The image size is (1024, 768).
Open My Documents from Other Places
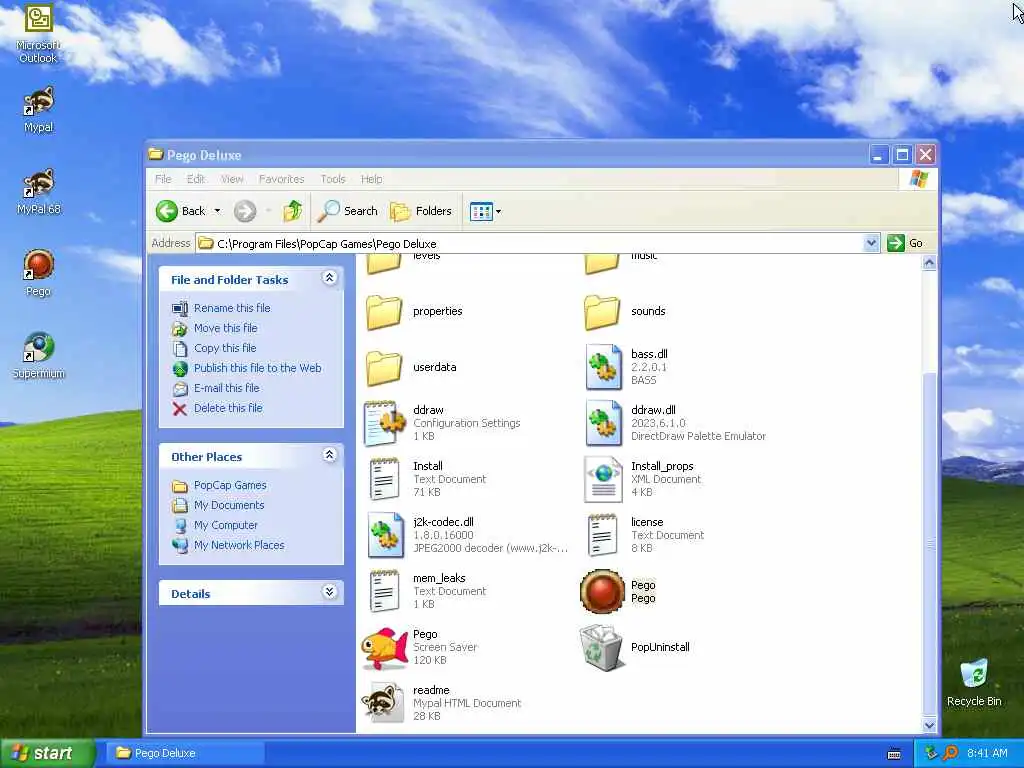(x=229, y=505)
